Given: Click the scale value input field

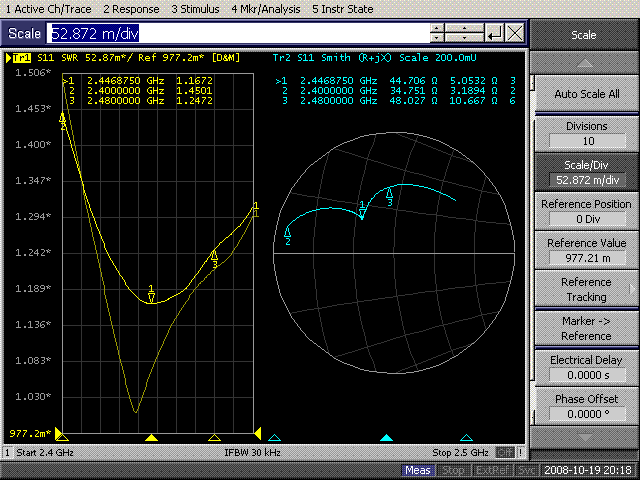Looking at the screenshot, I should [238, 34].
